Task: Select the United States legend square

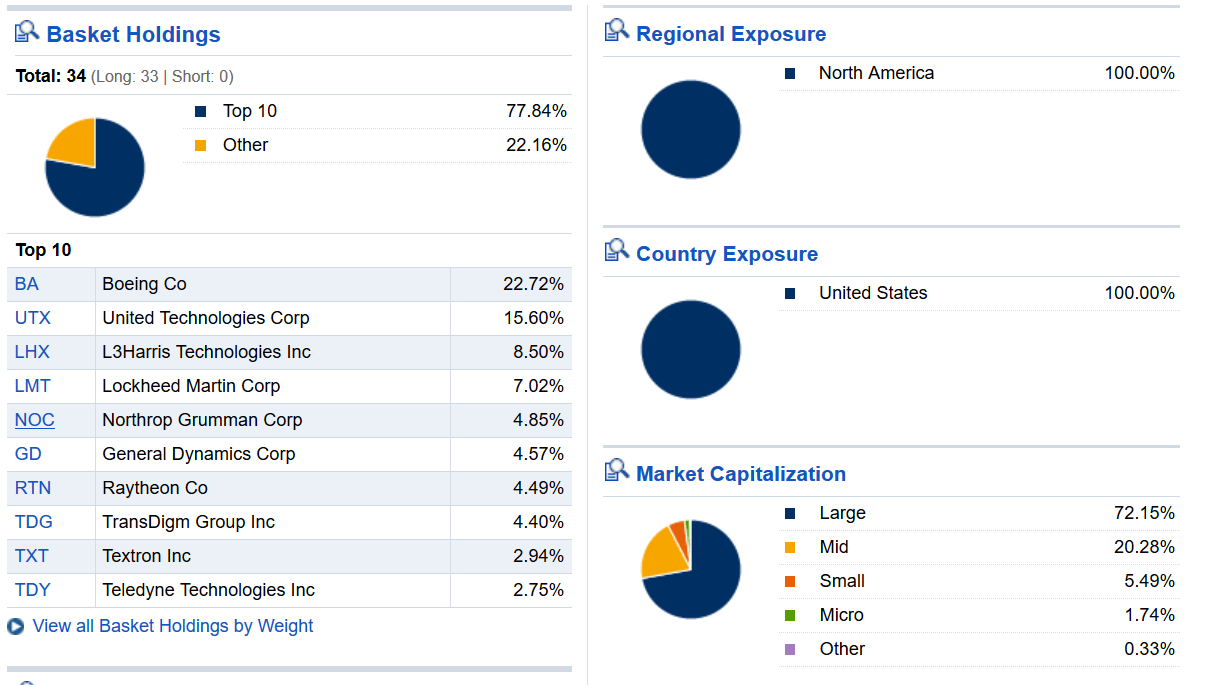Action: pyautogui.click(x=789, y=292)
